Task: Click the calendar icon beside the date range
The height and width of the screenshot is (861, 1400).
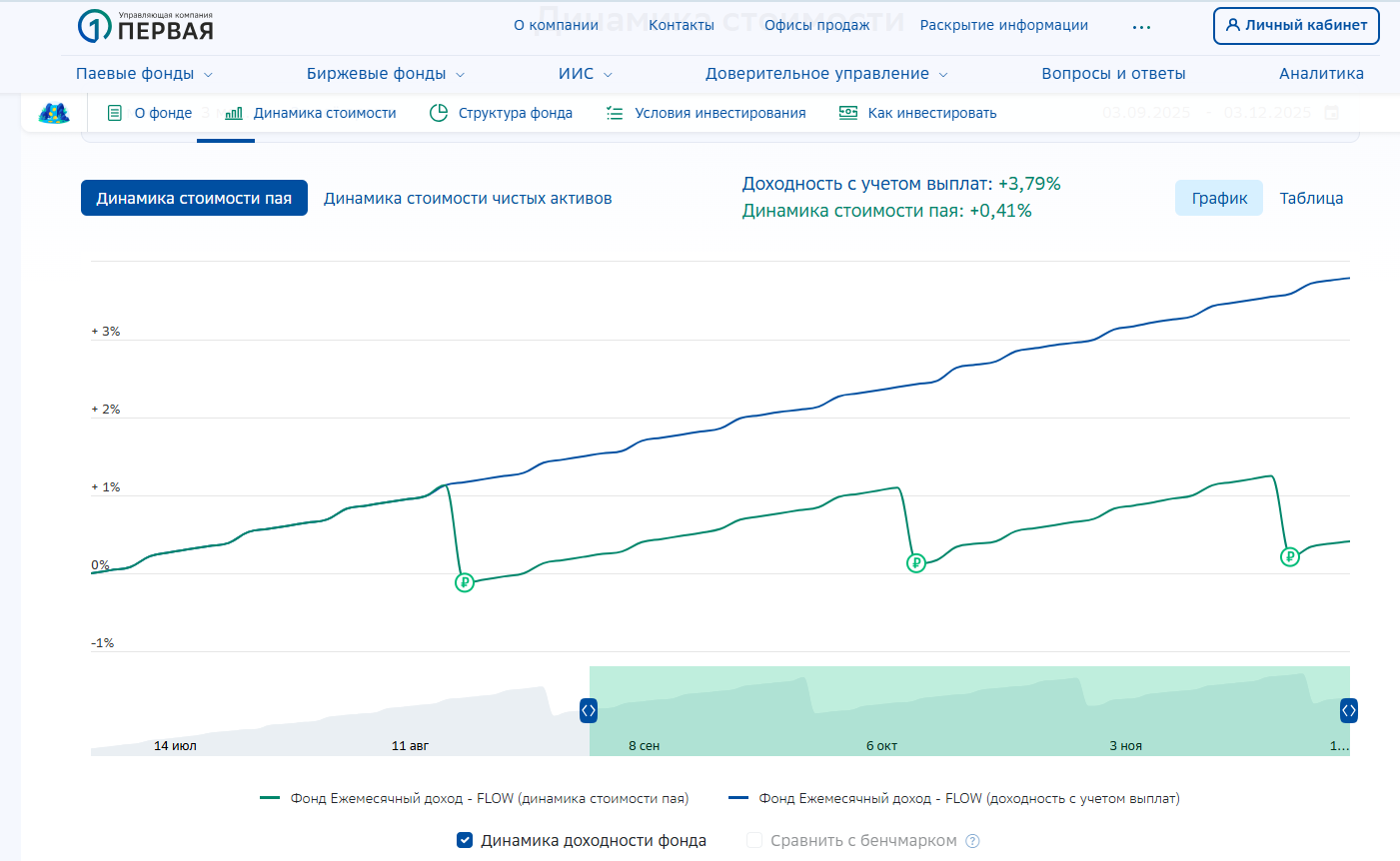Action: pos(1331,113)
